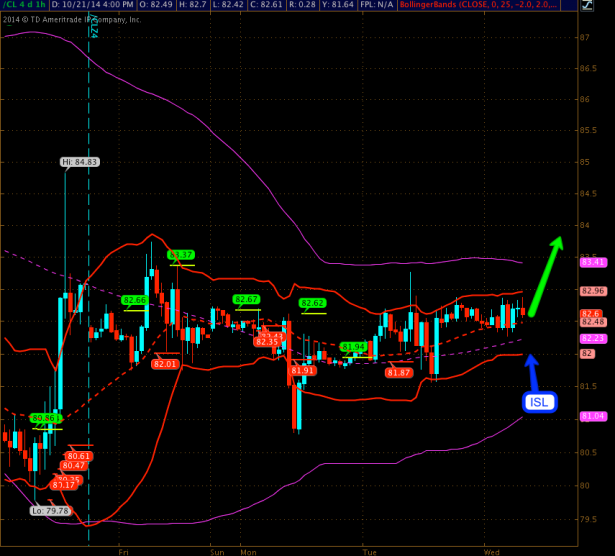The width and height of the screenshot is (615, 556).
Task: Click the magenta 83.41 price axis tag
Action: coord(592,262)
